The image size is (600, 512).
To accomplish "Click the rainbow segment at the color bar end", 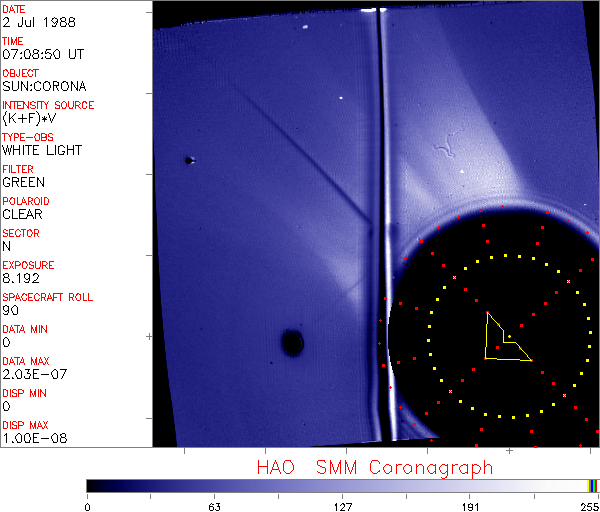I will point(594,485).
